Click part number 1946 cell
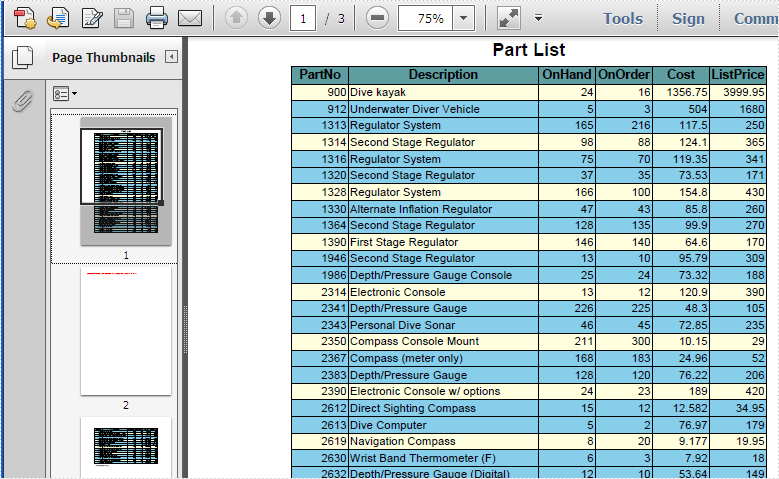The width and height of the screenshot is (779, 479). coord(320,258)
